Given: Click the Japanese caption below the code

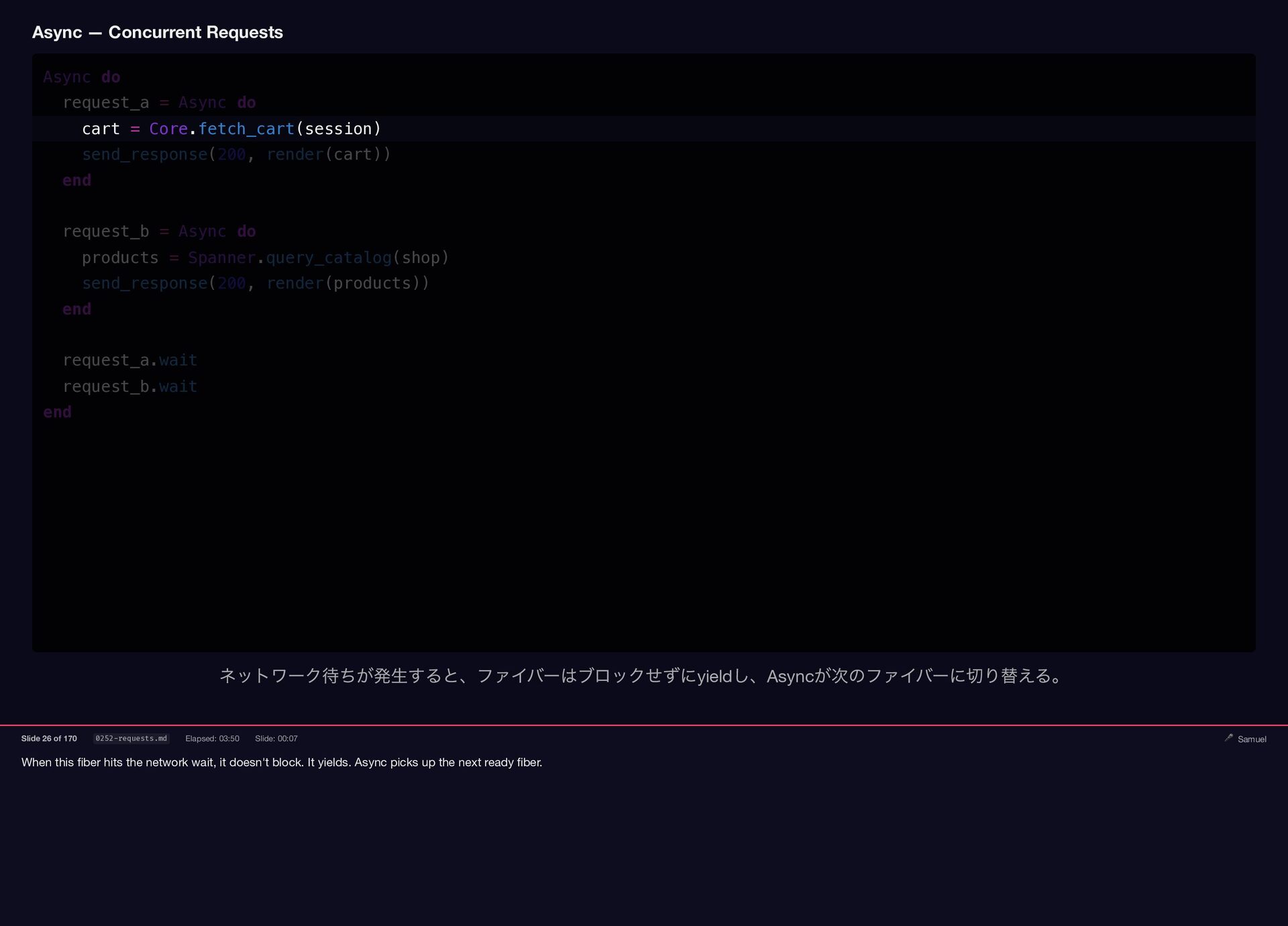Looking at the screenshot, I should [x=643, y=676].
